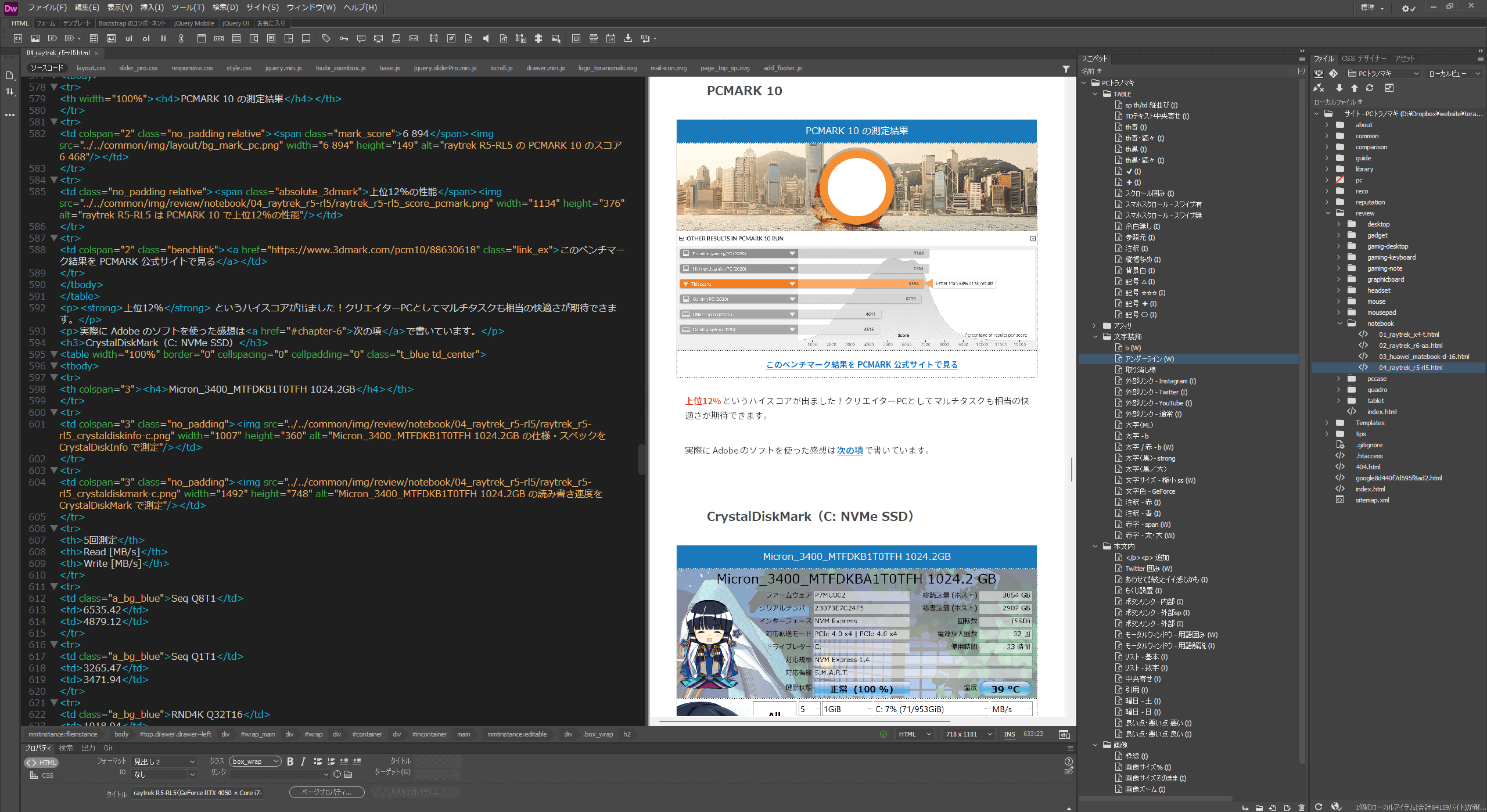Screen dimensions: 1487x812
Task: Click the PCMARK 公式サイトで見る link in preview
Action: (x=861, y=365)
